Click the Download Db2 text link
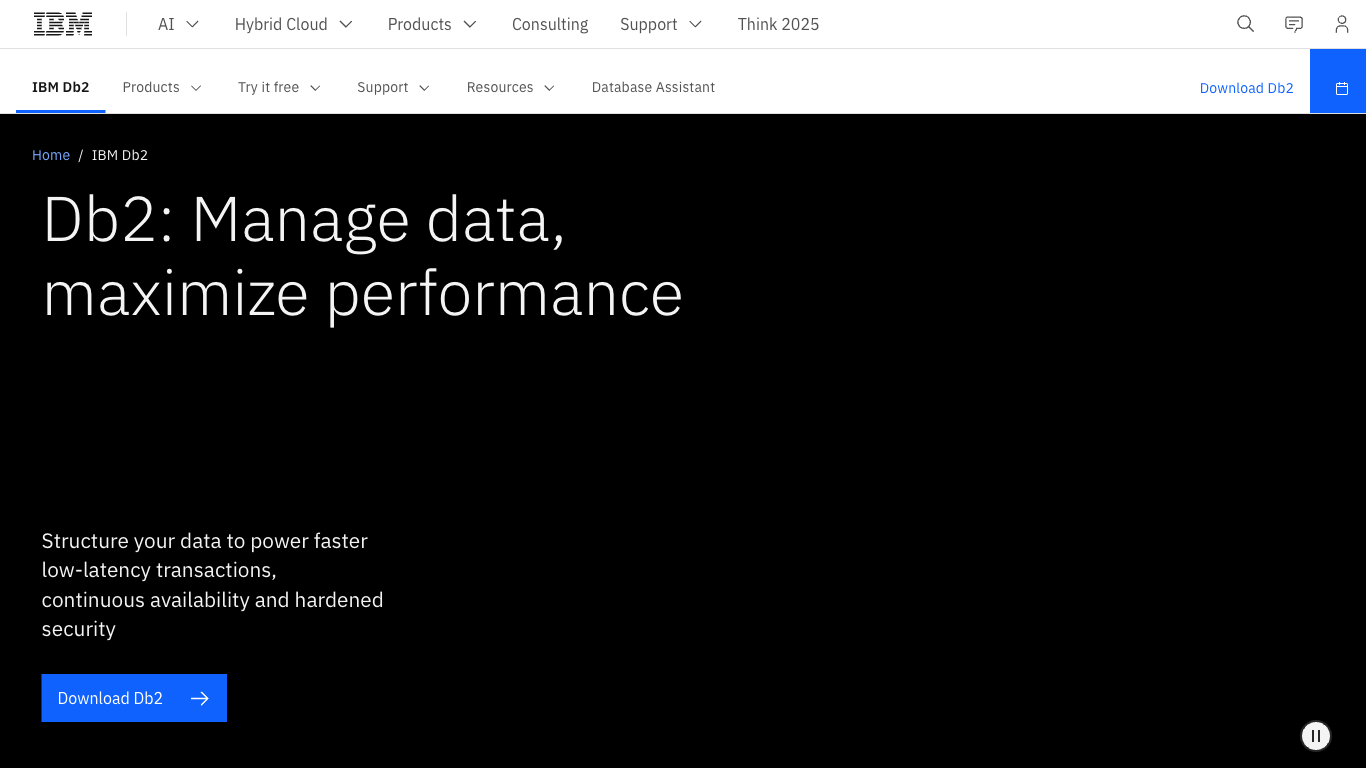Screen dimensions: 1366x768 [x=1246, y=88]
